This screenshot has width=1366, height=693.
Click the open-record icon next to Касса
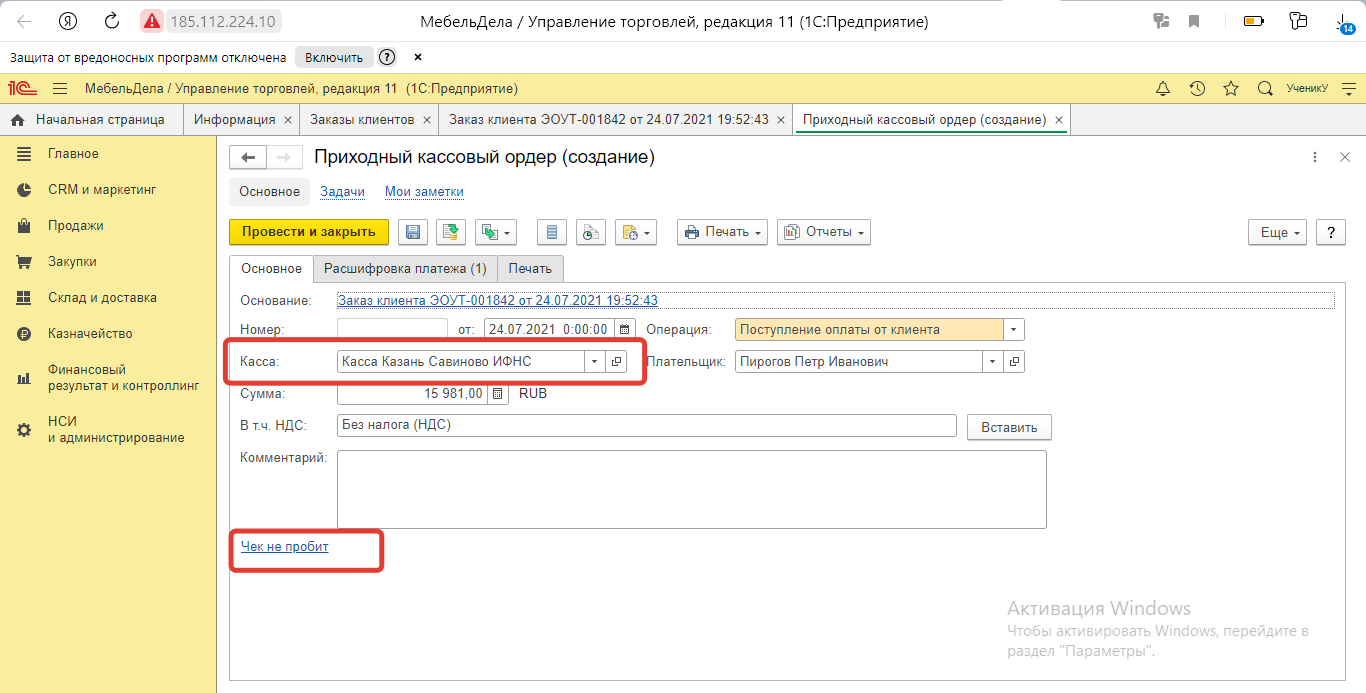coord(616,362)
